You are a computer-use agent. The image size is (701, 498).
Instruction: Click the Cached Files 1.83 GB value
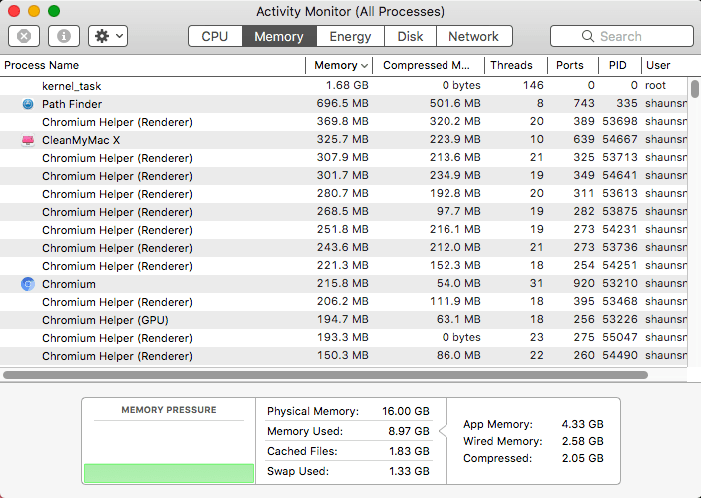(409, 451)
